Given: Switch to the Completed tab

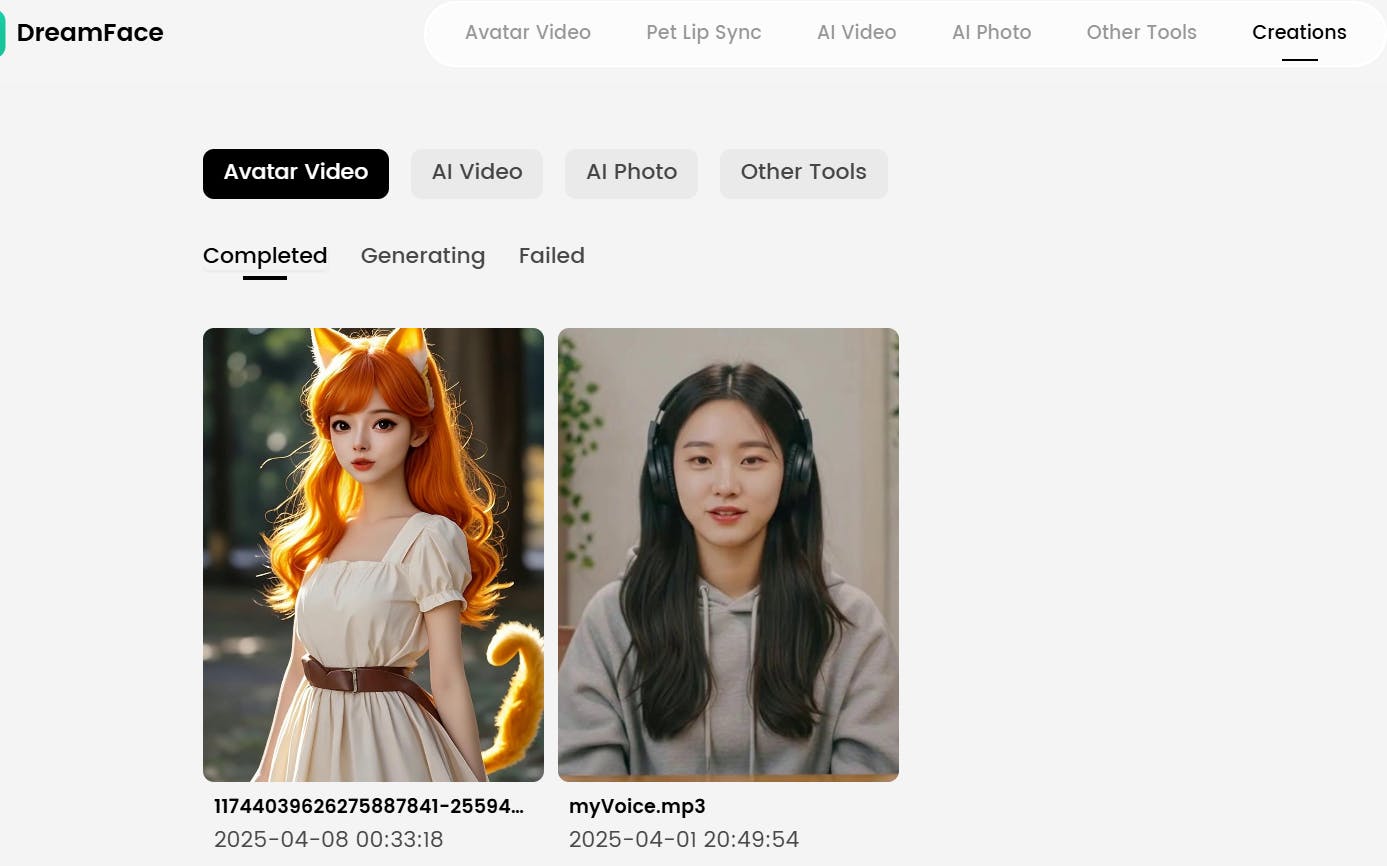Looking at the screenshot, I should click(x=265, y=256).
